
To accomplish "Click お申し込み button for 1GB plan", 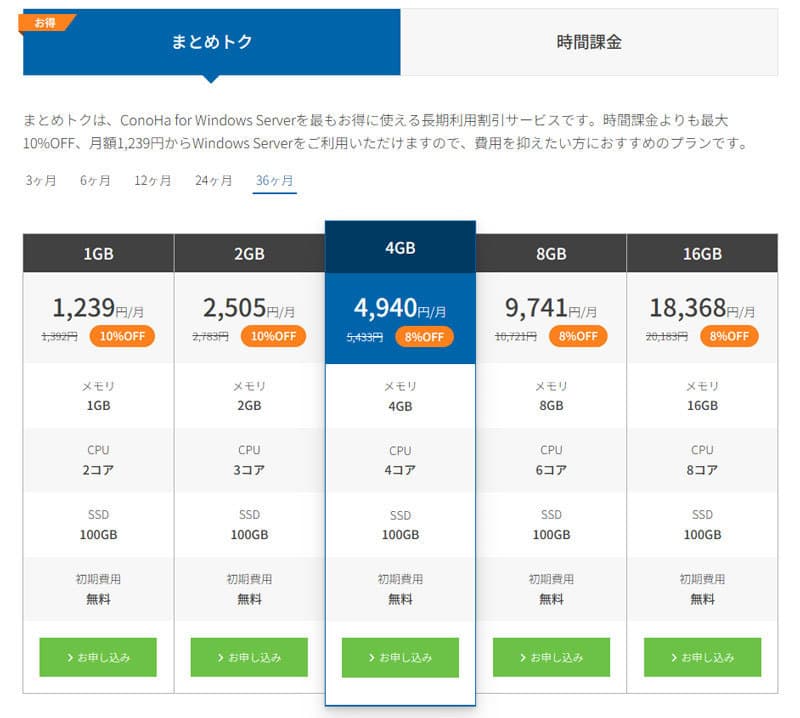I will pos(98,657).
